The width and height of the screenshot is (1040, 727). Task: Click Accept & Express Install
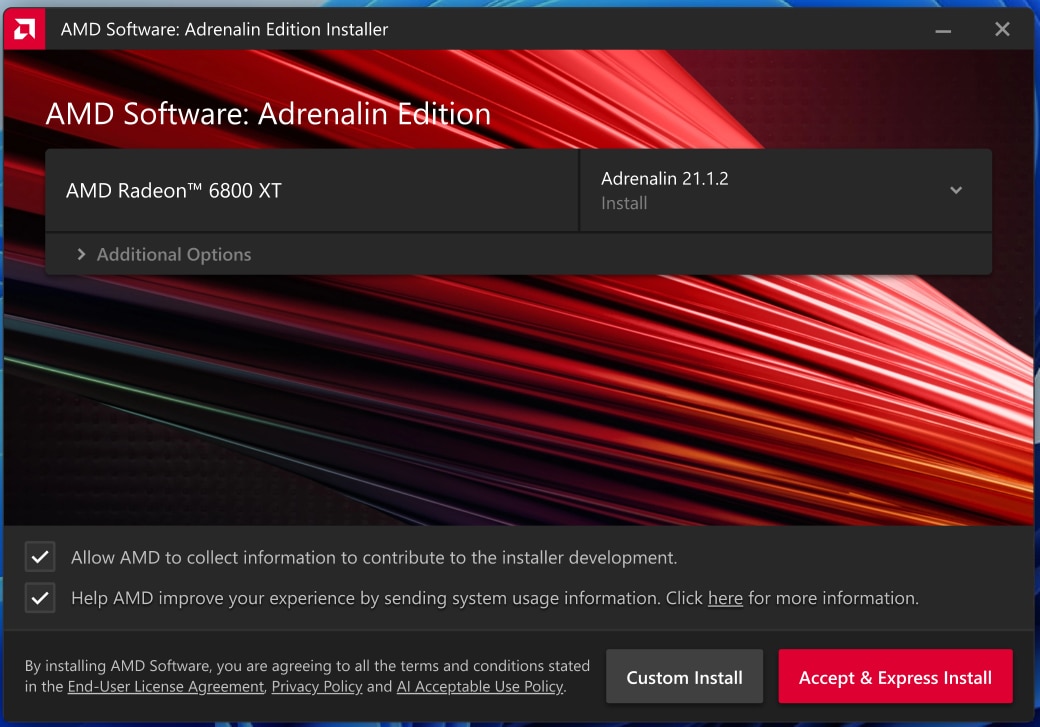[895, 677]
